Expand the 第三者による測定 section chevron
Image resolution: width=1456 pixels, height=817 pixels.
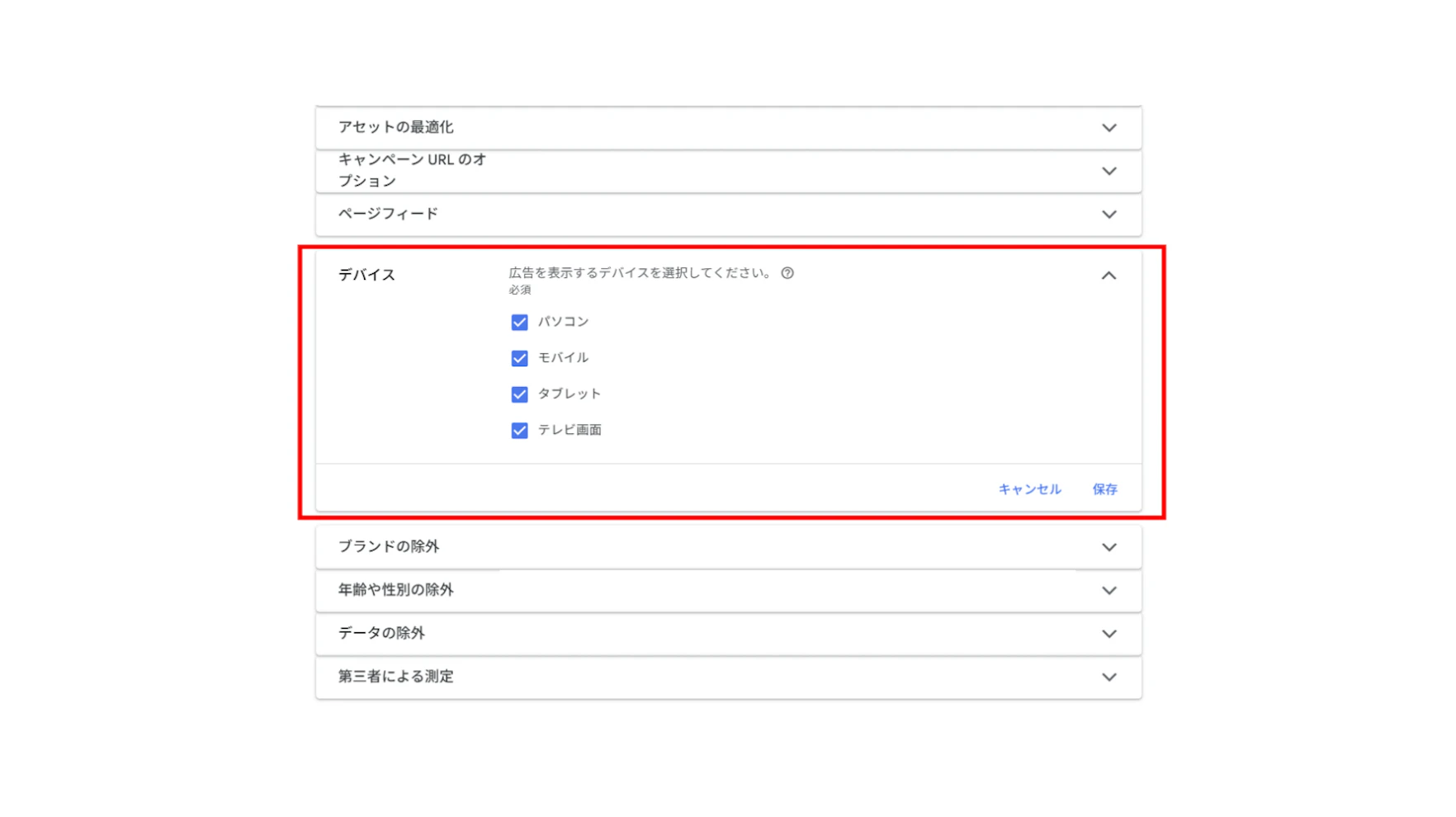point(1109,677)
